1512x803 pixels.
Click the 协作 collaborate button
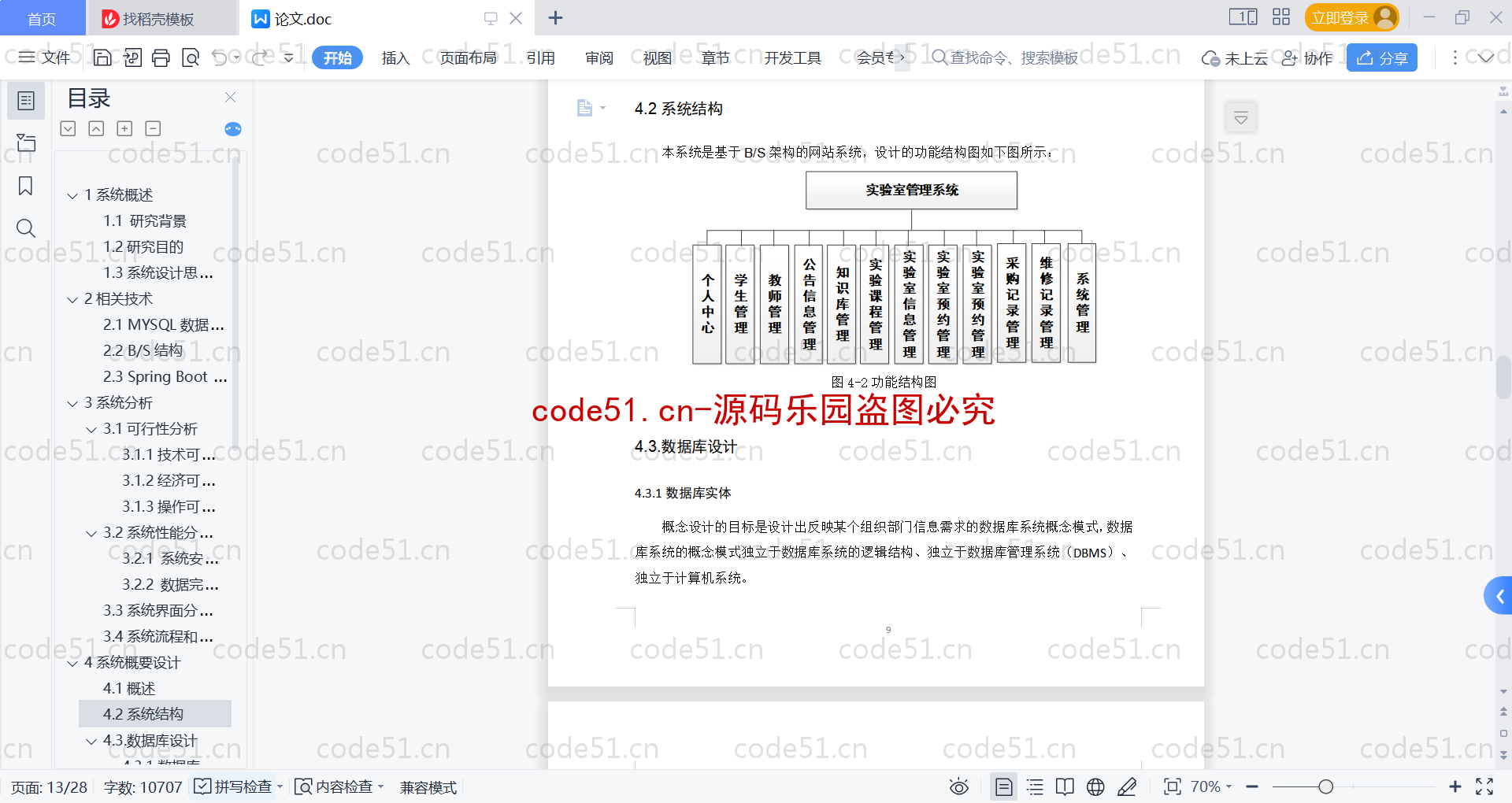point(1307,57)
